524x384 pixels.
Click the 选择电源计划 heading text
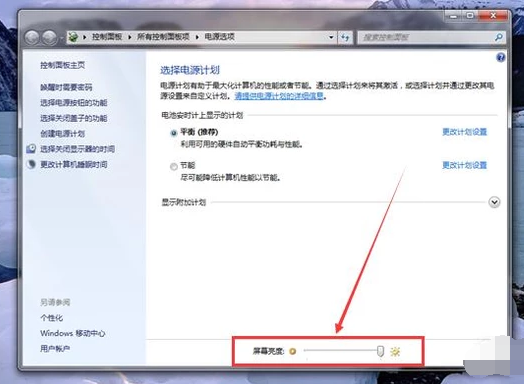[x=190, y=70]
